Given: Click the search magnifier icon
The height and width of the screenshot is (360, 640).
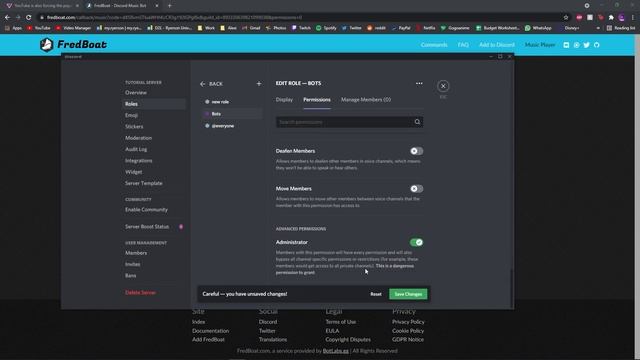Looking at the screenshot, I should pos(417,122).
